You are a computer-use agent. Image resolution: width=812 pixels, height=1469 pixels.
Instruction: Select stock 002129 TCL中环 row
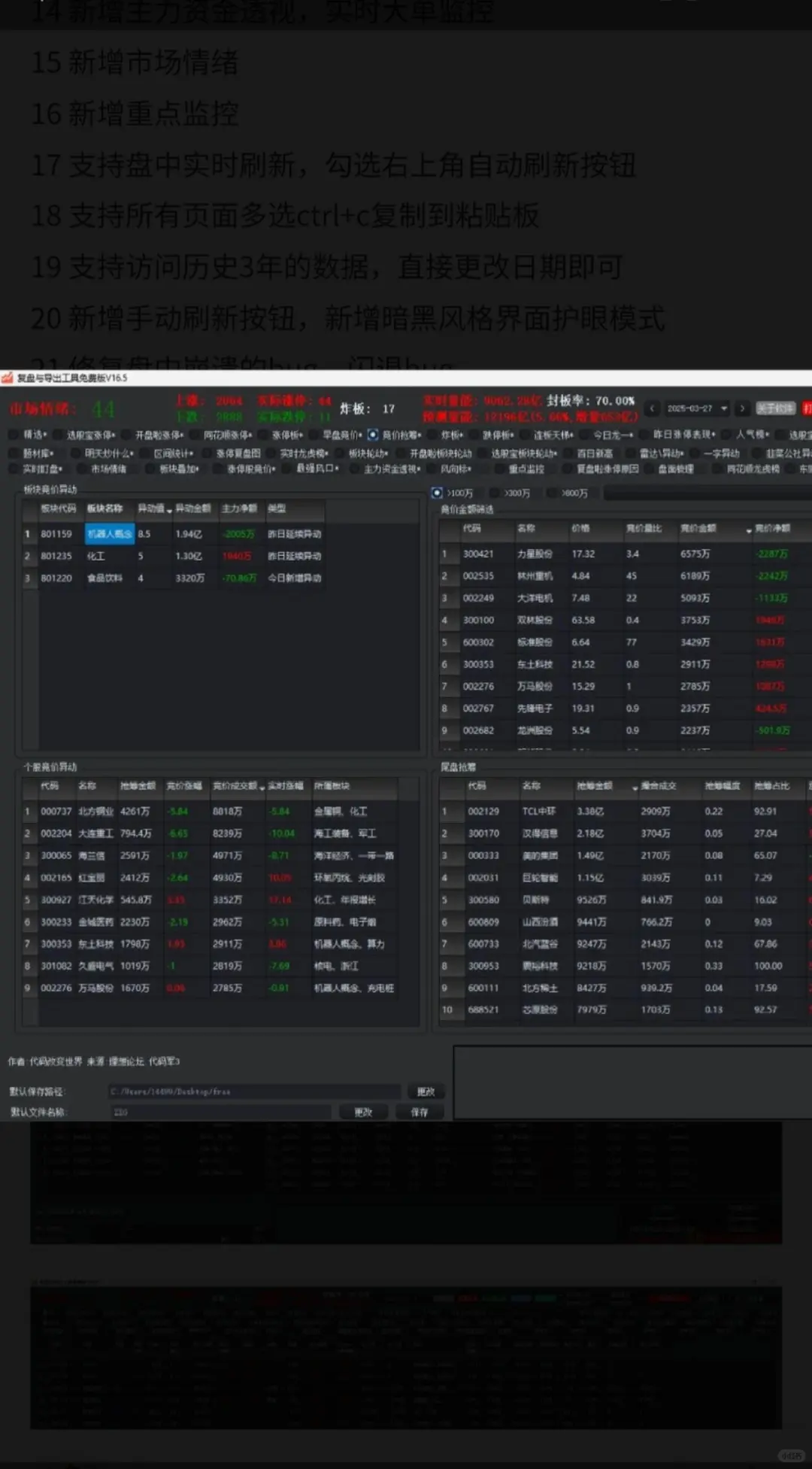pos(626,812)
